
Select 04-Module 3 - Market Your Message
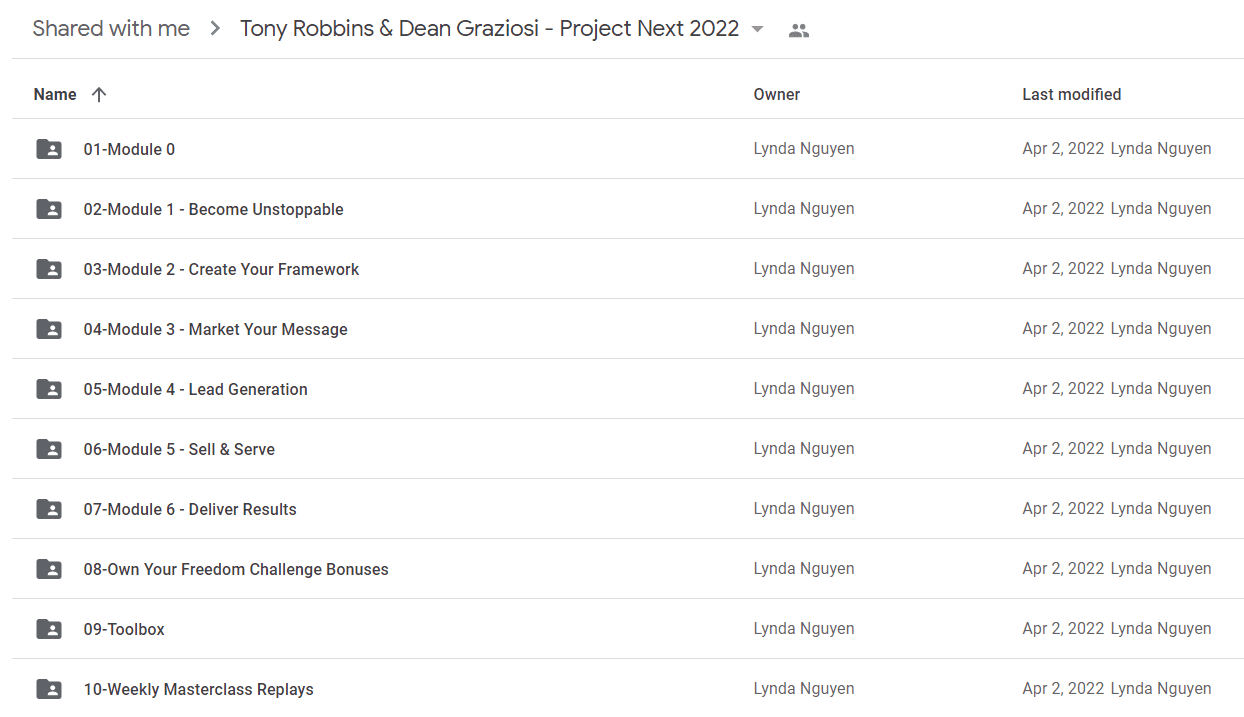tap(215, 329)
